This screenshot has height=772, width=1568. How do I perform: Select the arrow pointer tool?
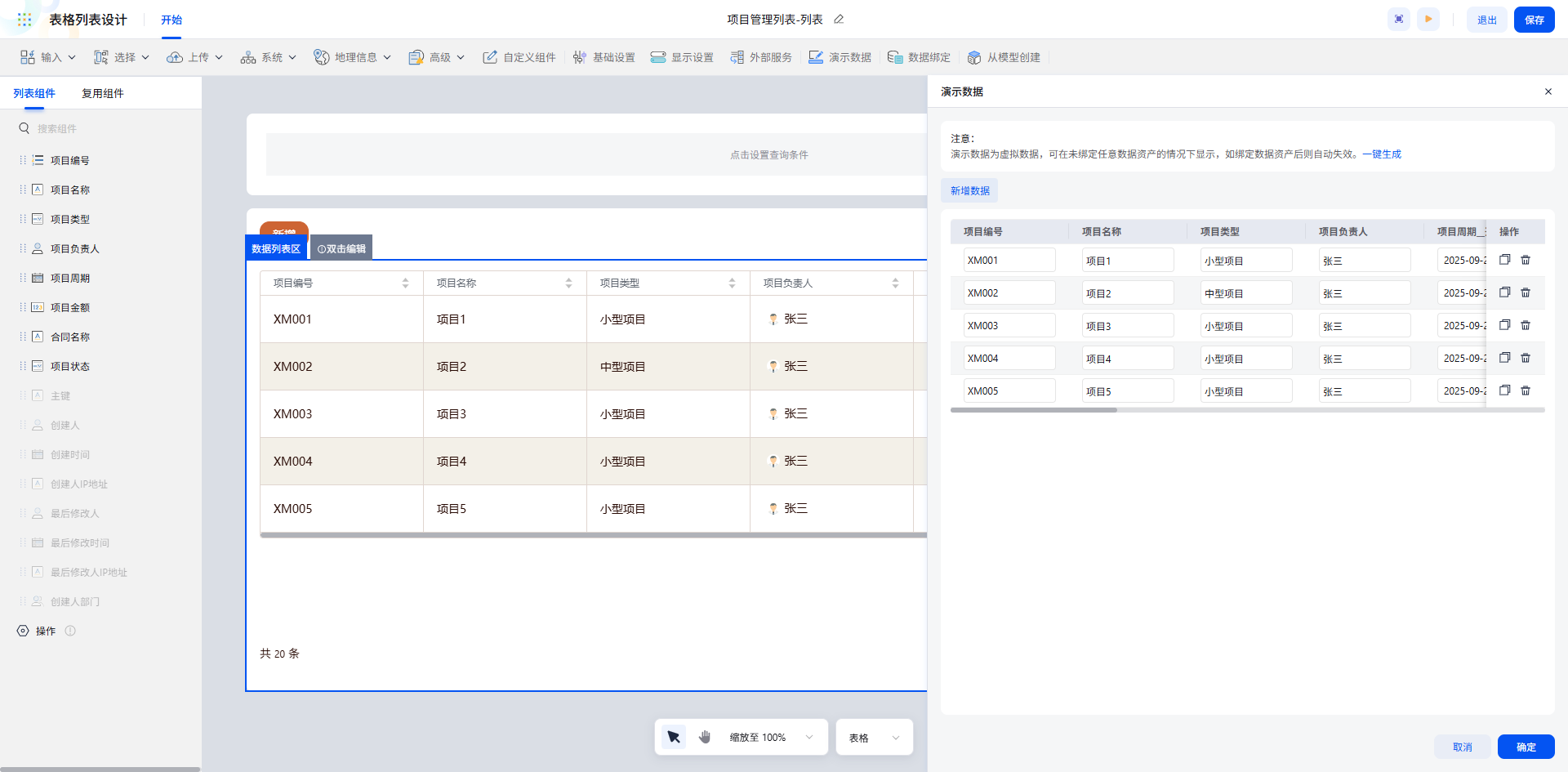tap(674, 737)
